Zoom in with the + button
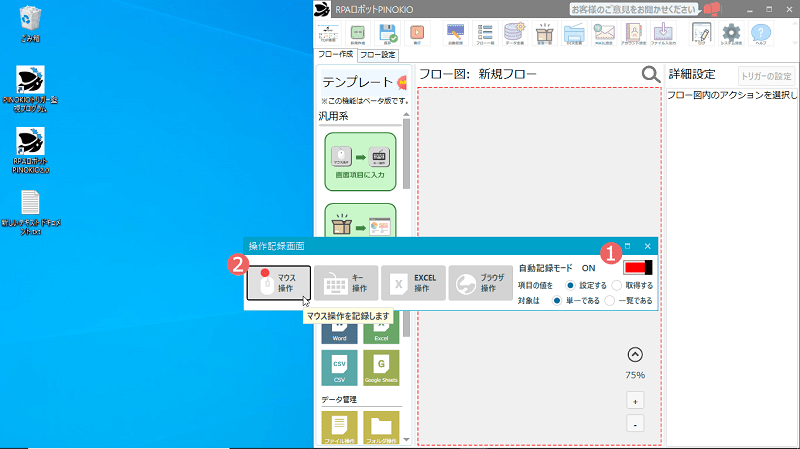Viewport: 800px width, 449px height. point(635,401)
